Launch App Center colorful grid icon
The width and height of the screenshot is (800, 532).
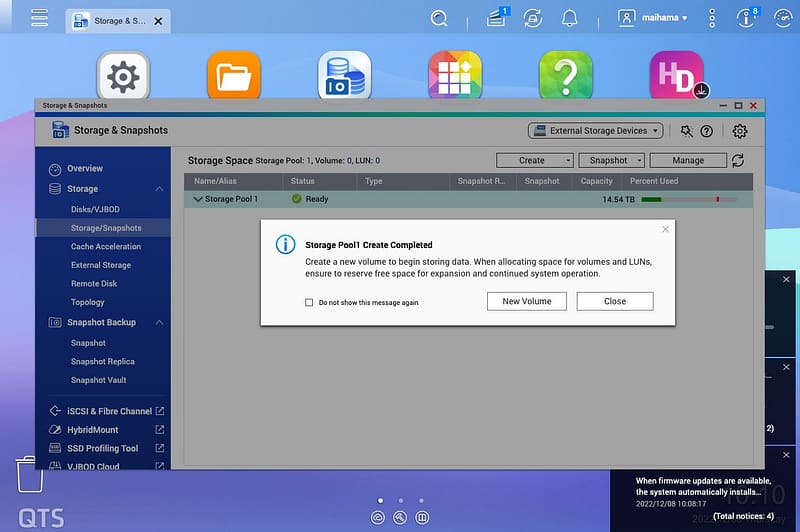[455, 77]
